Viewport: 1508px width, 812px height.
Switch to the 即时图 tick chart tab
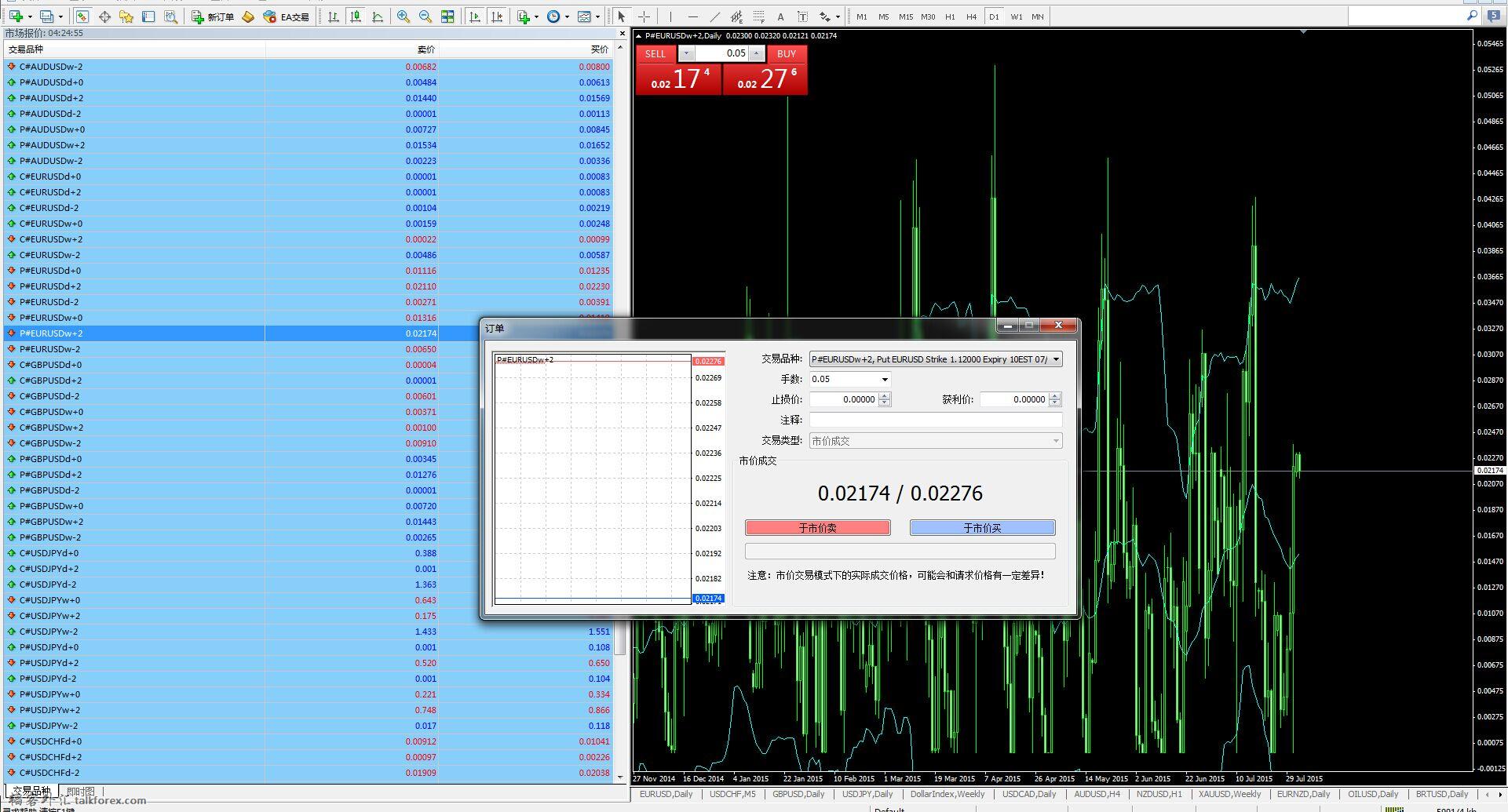click(81, 792)
